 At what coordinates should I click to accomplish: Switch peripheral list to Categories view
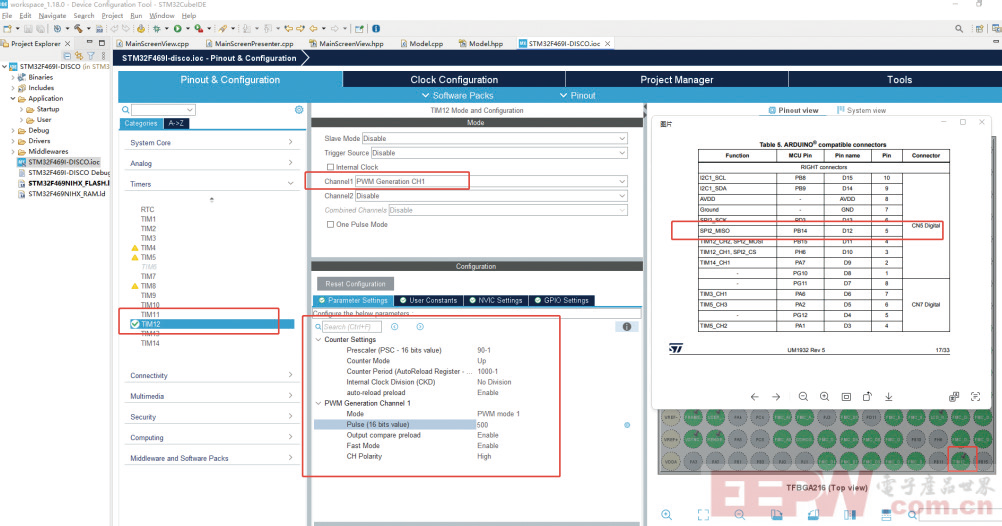click(x=141, y=123)
